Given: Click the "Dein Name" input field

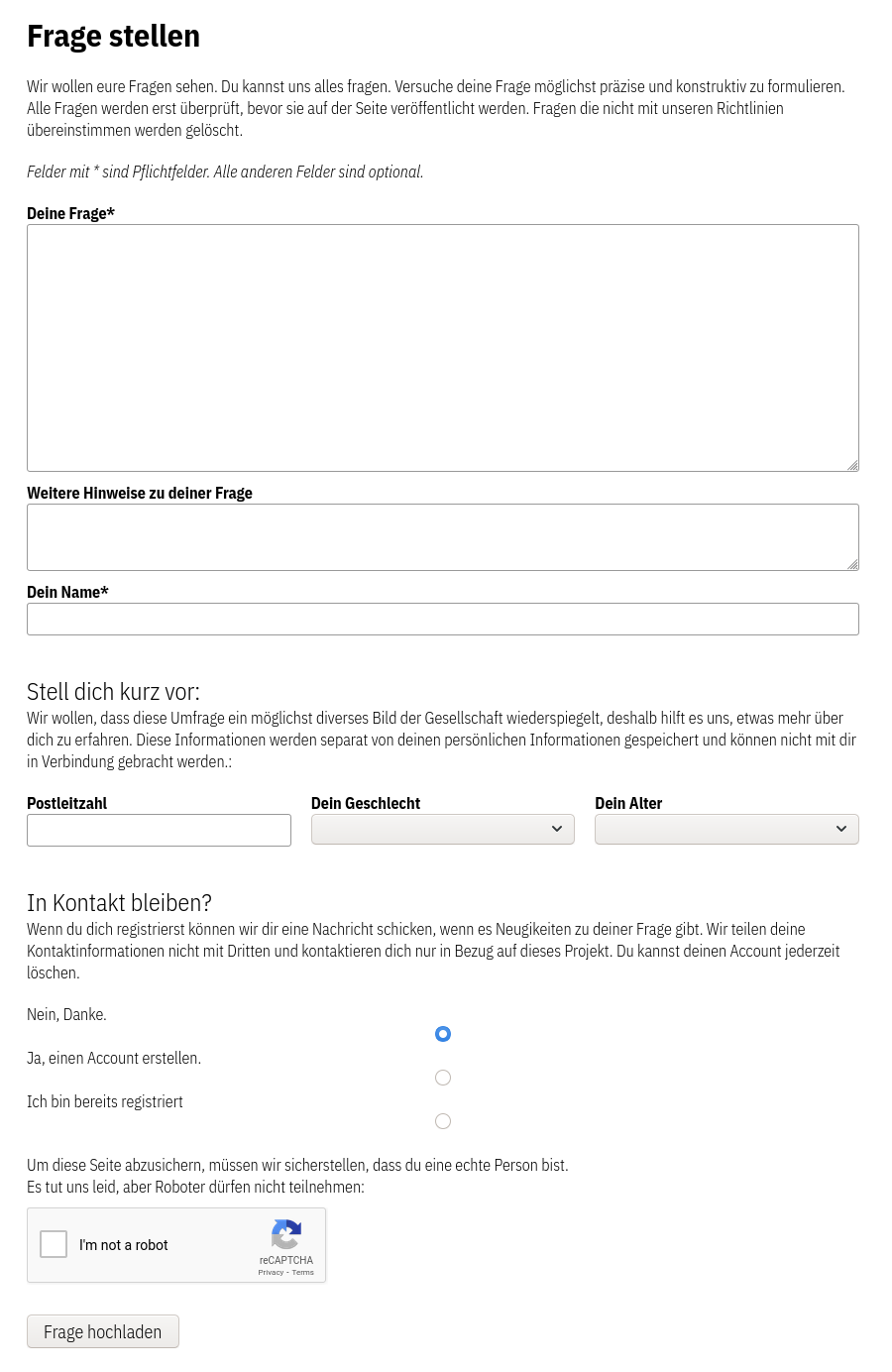Looking at the screenshot, I should (x=442, y=619).
